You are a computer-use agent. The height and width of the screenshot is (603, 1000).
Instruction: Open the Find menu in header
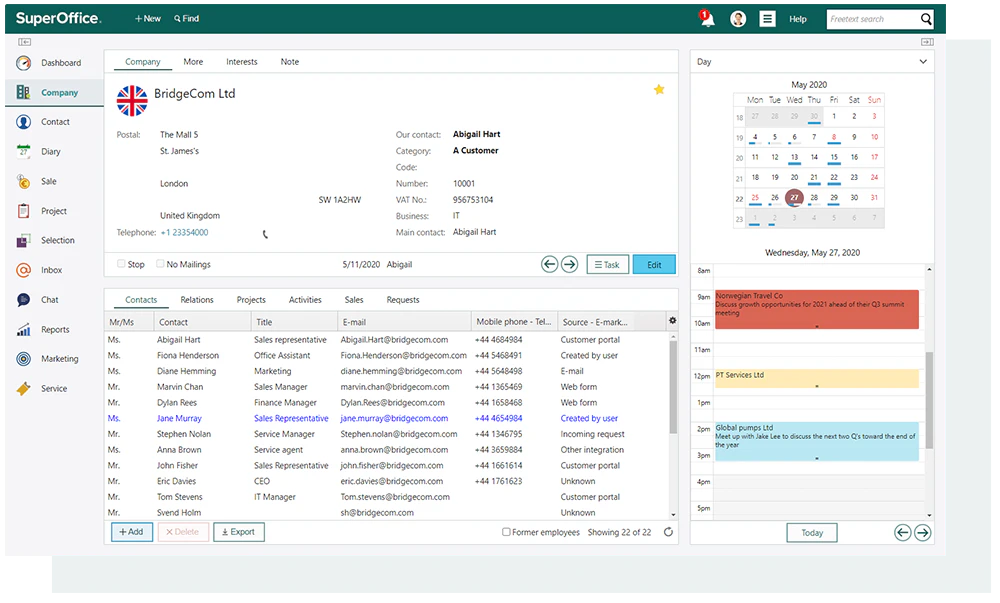click(x=186, y=18)
